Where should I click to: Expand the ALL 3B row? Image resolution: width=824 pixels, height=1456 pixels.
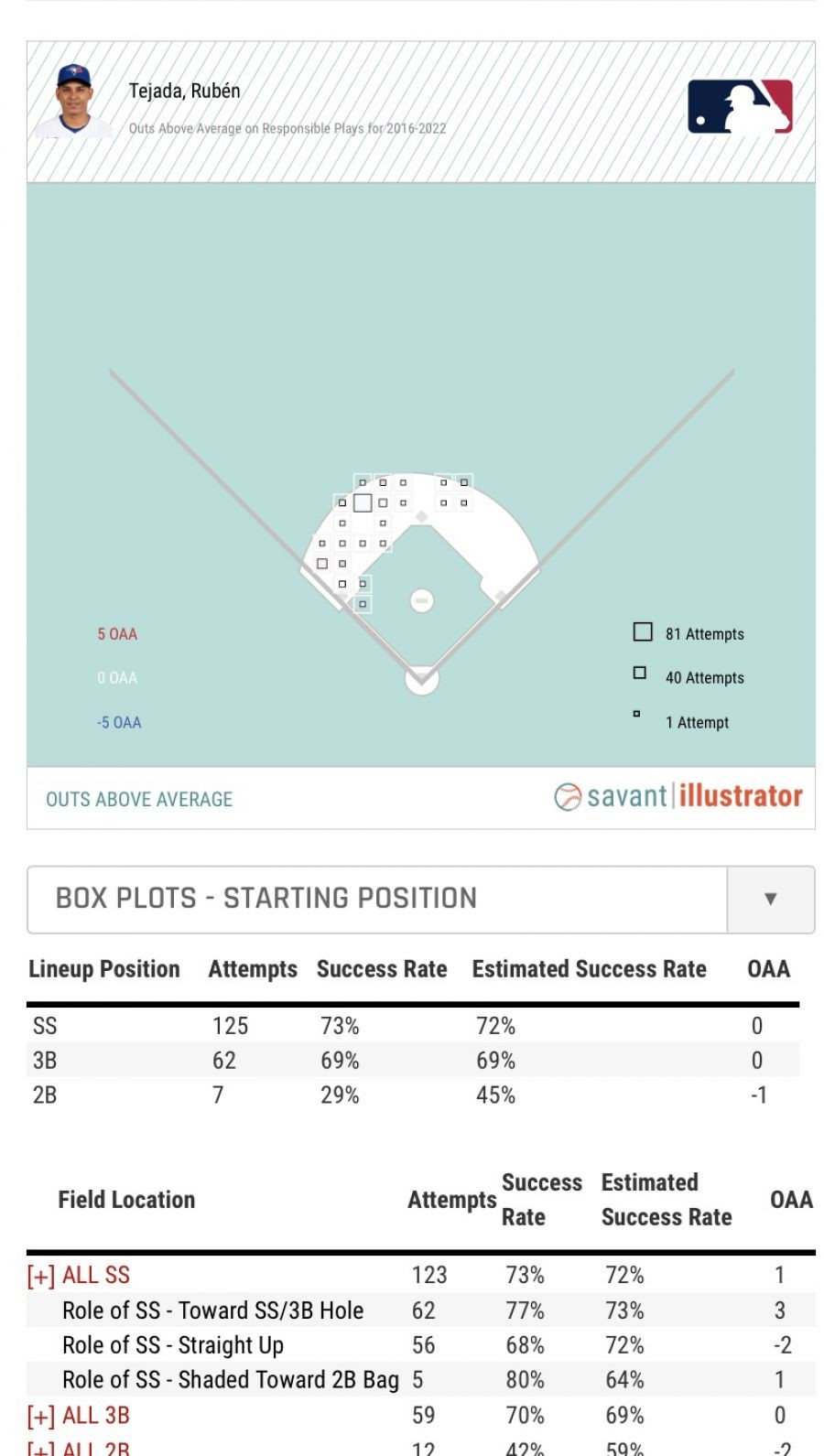(x=40, y=1417)
